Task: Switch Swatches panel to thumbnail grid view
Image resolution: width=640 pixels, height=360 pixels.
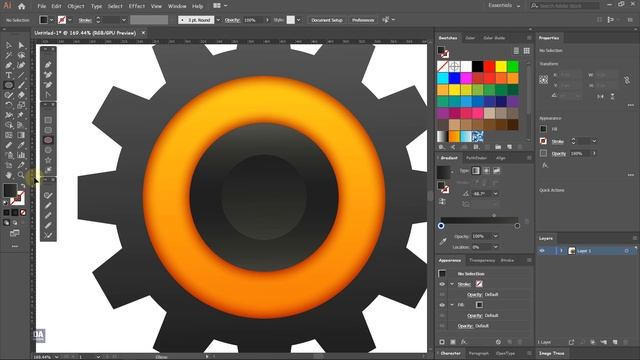Action: tap(527, 51)
